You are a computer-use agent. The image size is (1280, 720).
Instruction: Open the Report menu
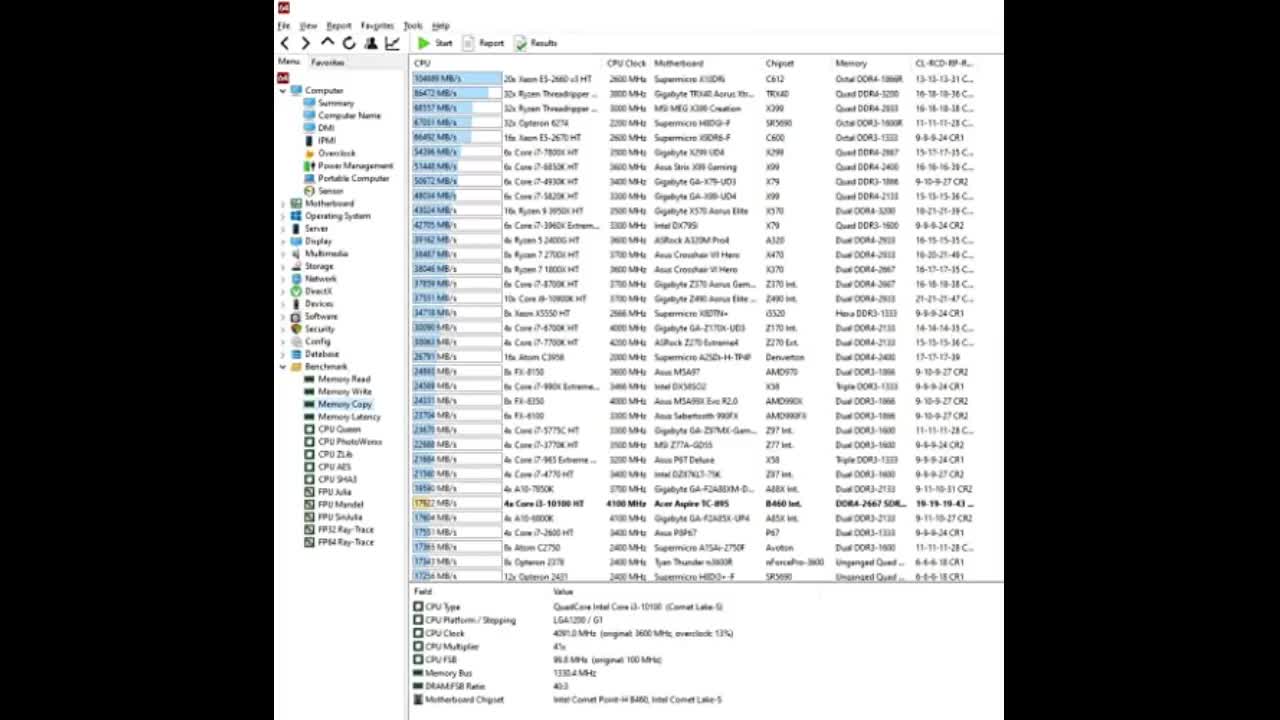pyautogui.click(x=339, y=25)
